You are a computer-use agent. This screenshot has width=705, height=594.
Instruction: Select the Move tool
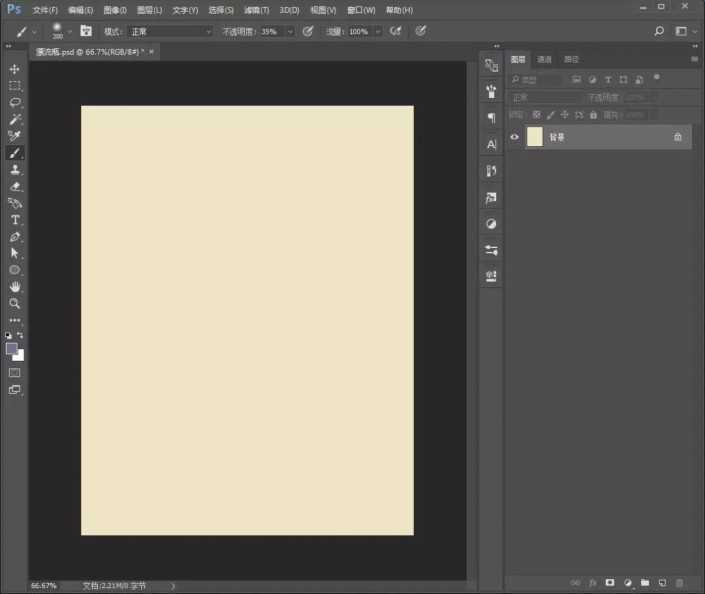point(15,69)
